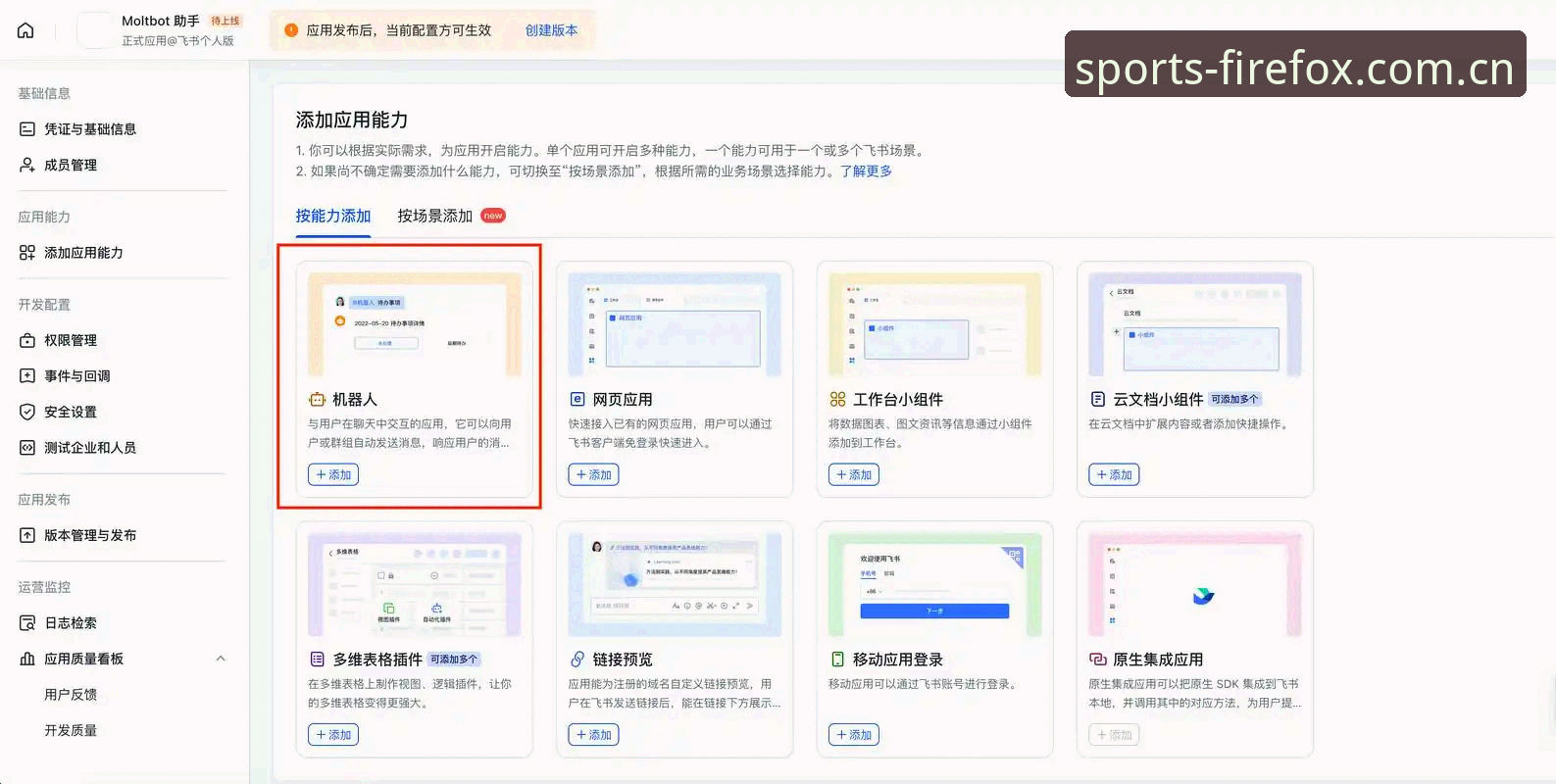The width and height of the screenshot is (1556, 784).
Task: Click the 多维表格插件 icon
Action: 317,660
